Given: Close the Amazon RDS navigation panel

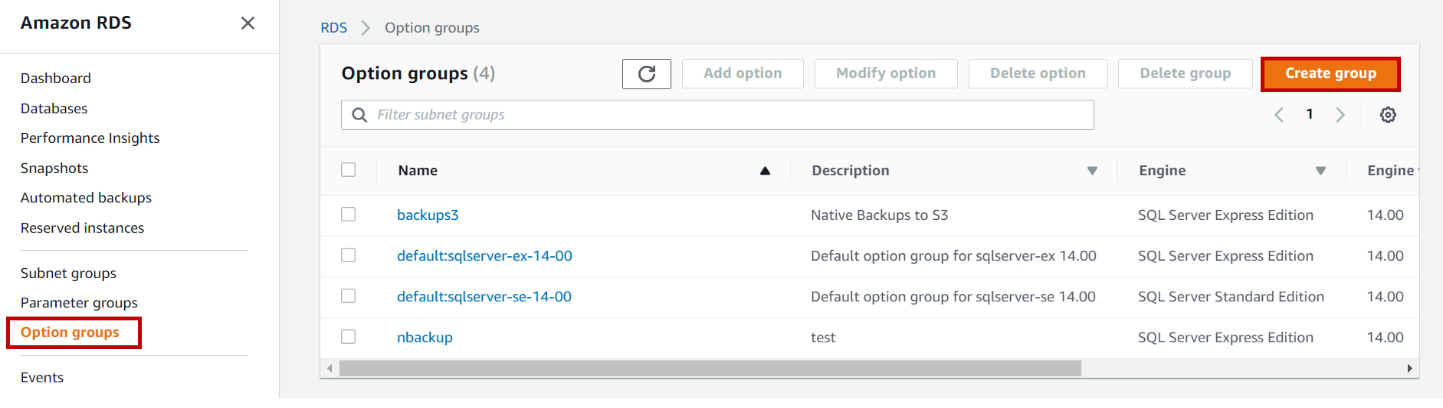Looking at the screenshot, I should 248,23.
